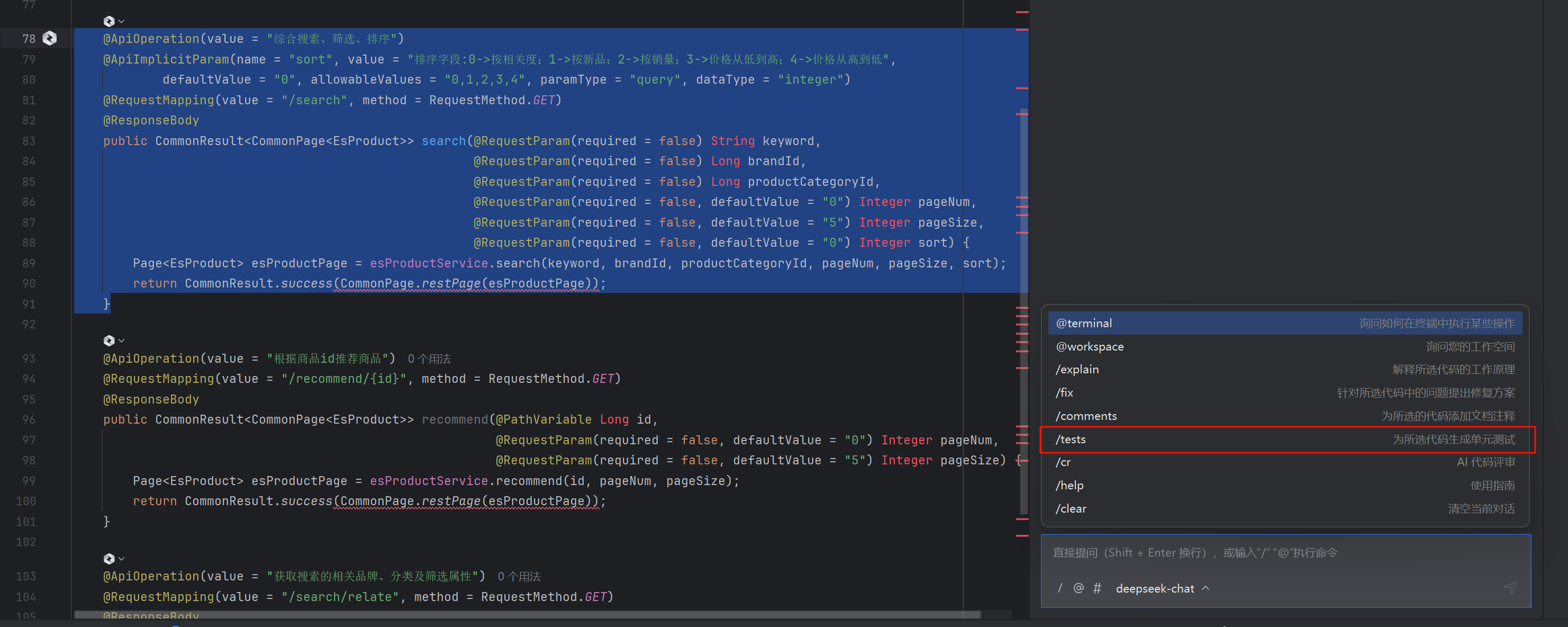Screen dimensions: 1568x627
Task: Click the "/search/relate" mapping string
Action: coord(340,597)
